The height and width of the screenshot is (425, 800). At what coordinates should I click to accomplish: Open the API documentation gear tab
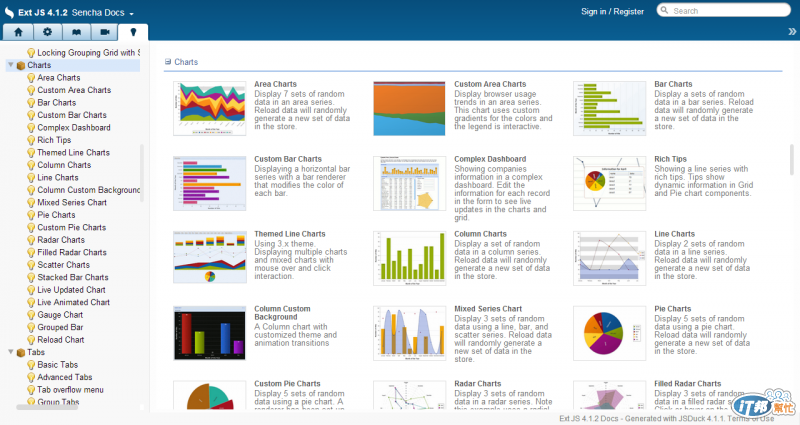pos(47,32)
